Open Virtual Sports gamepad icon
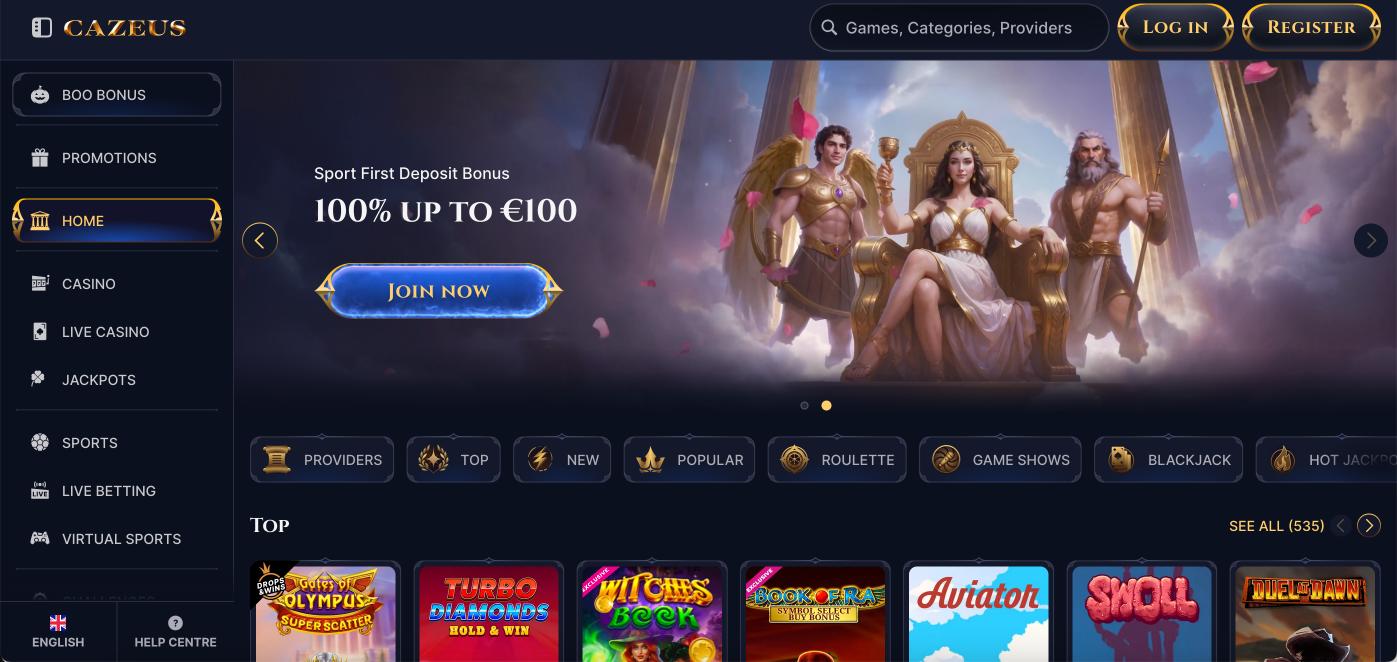This screenshot has width=1397, height=662. coord(40,539)
